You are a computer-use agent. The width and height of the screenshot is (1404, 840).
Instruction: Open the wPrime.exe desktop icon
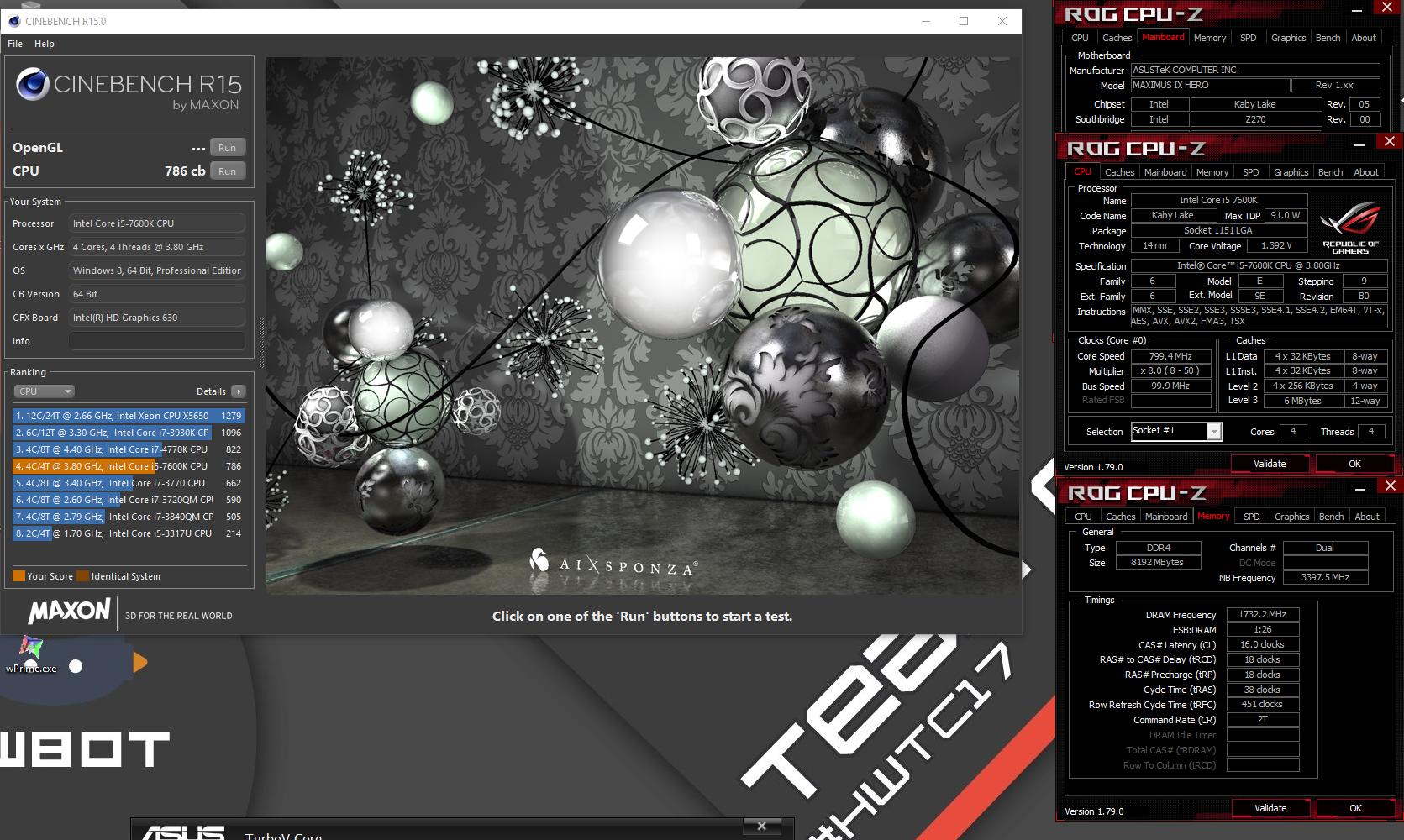click(31, 655)
